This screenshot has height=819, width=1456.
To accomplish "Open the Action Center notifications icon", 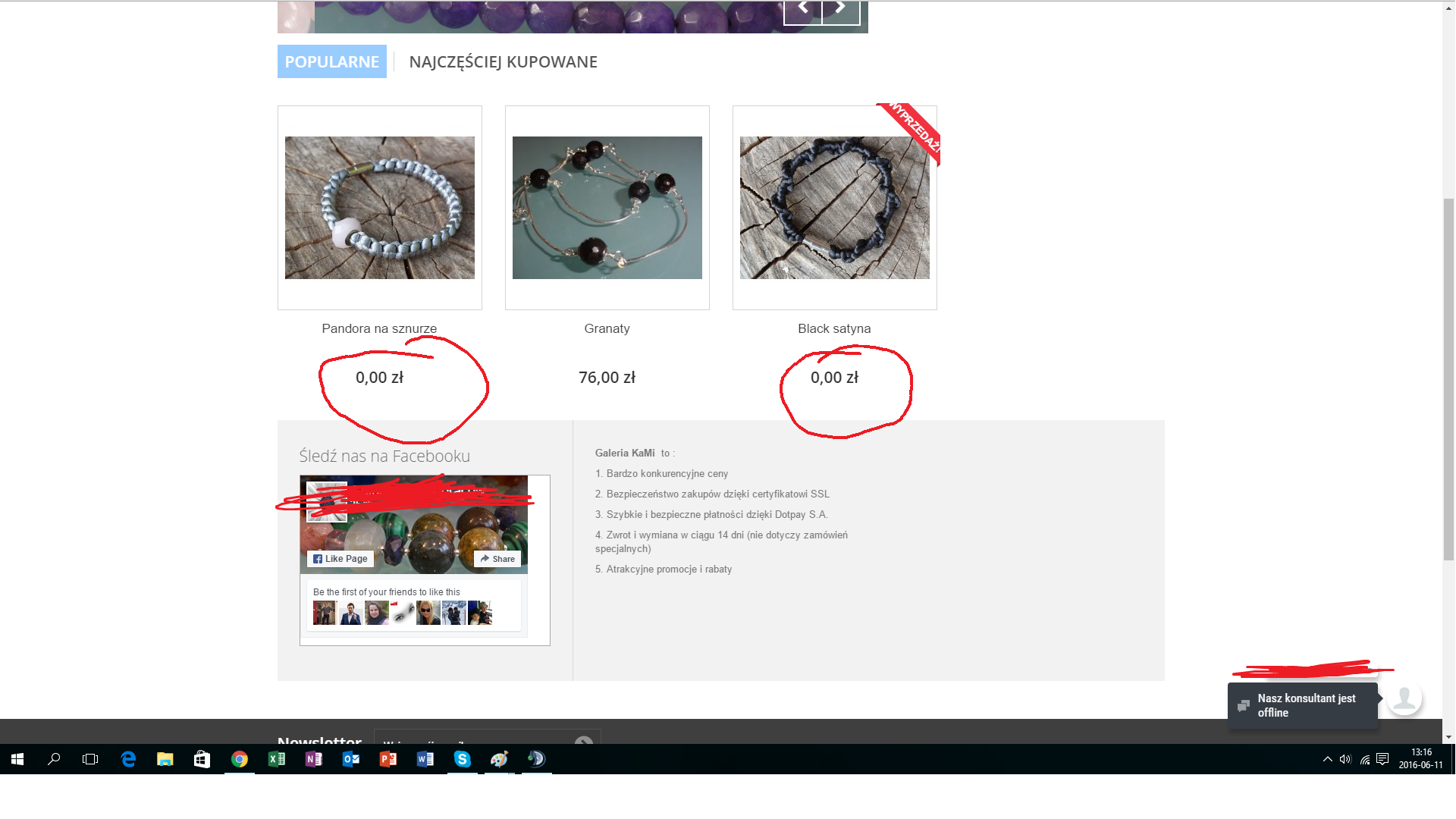I will [1382, 759].
